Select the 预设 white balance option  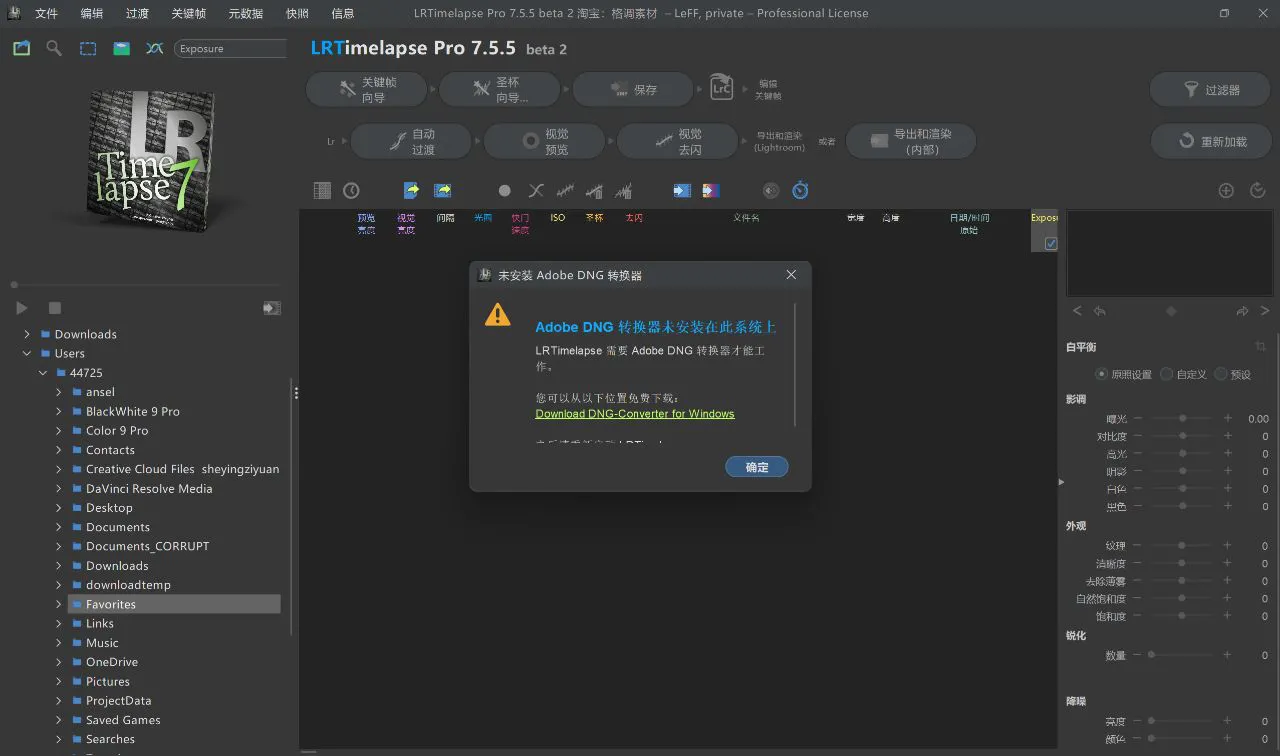(1220, 374)
